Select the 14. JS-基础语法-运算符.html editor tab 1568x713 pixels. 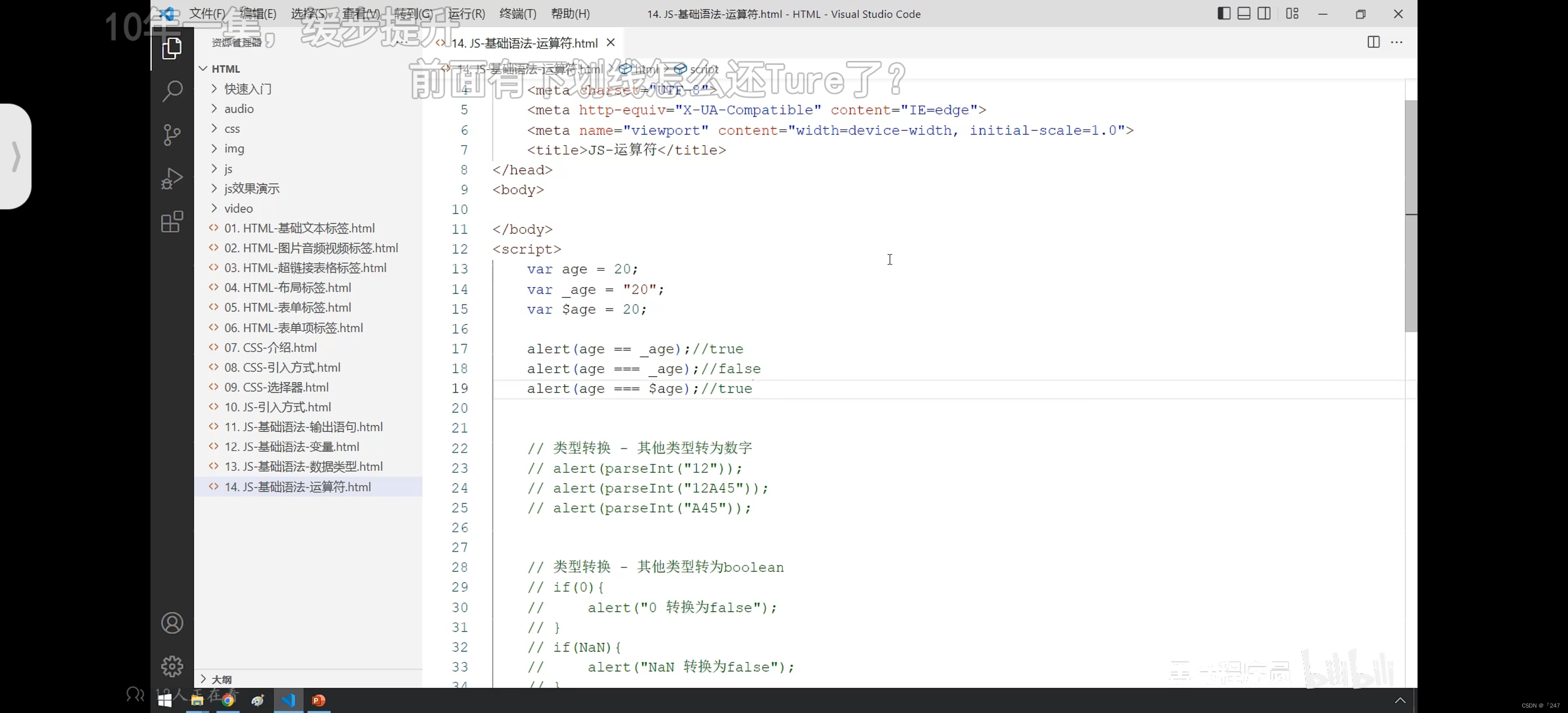tap(524, 43)
